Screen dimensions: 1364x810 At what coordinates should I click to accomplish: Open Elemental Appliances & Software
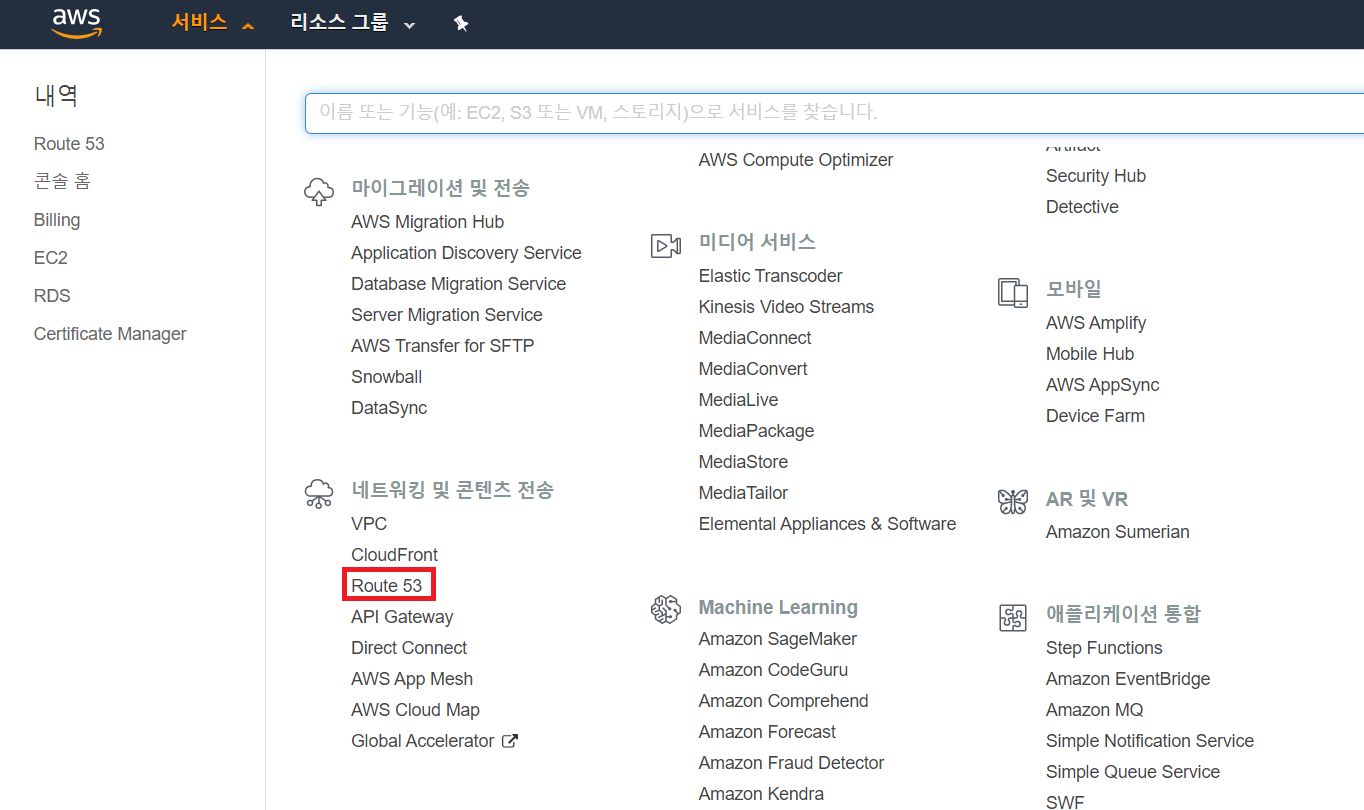(x=827, y=524)
